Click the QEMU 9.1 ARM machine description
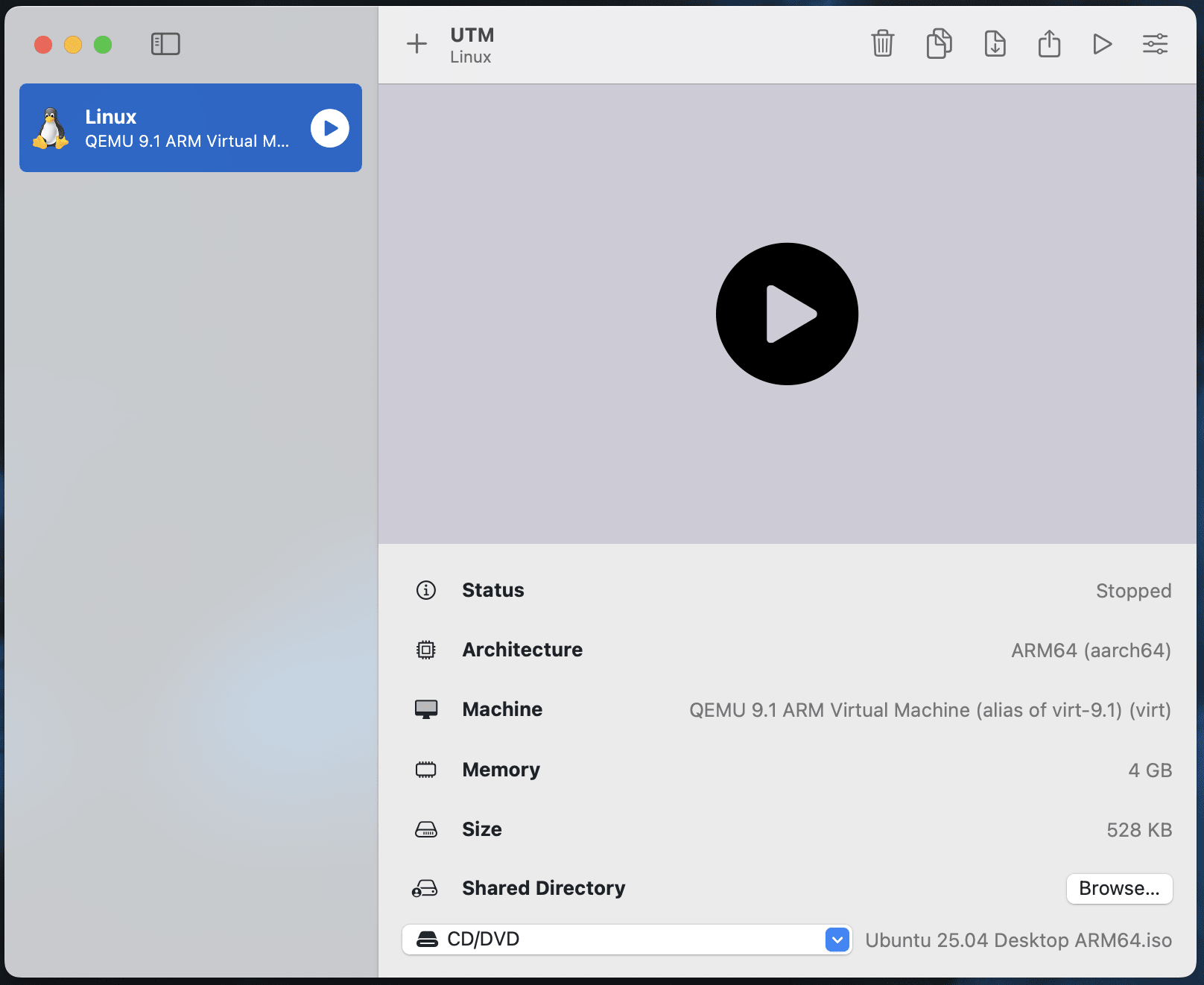The width and height of the screenshot is (1204, 985). pos(930,710)
